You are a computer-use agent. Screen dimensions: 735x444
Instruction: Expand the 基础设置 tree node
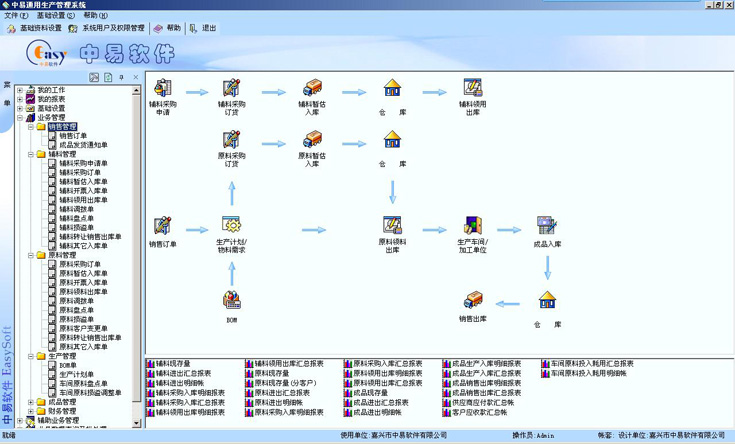tap(20, 108)
